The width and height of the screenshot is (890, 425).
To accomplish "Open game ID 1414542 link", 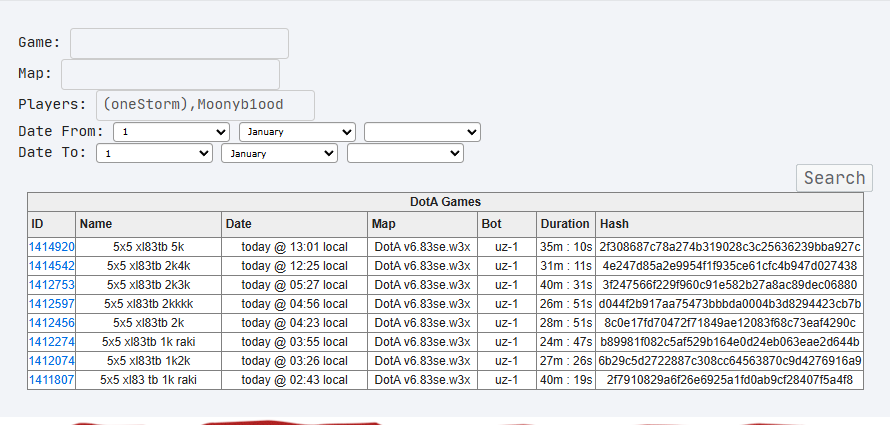I will pos(52,266).
